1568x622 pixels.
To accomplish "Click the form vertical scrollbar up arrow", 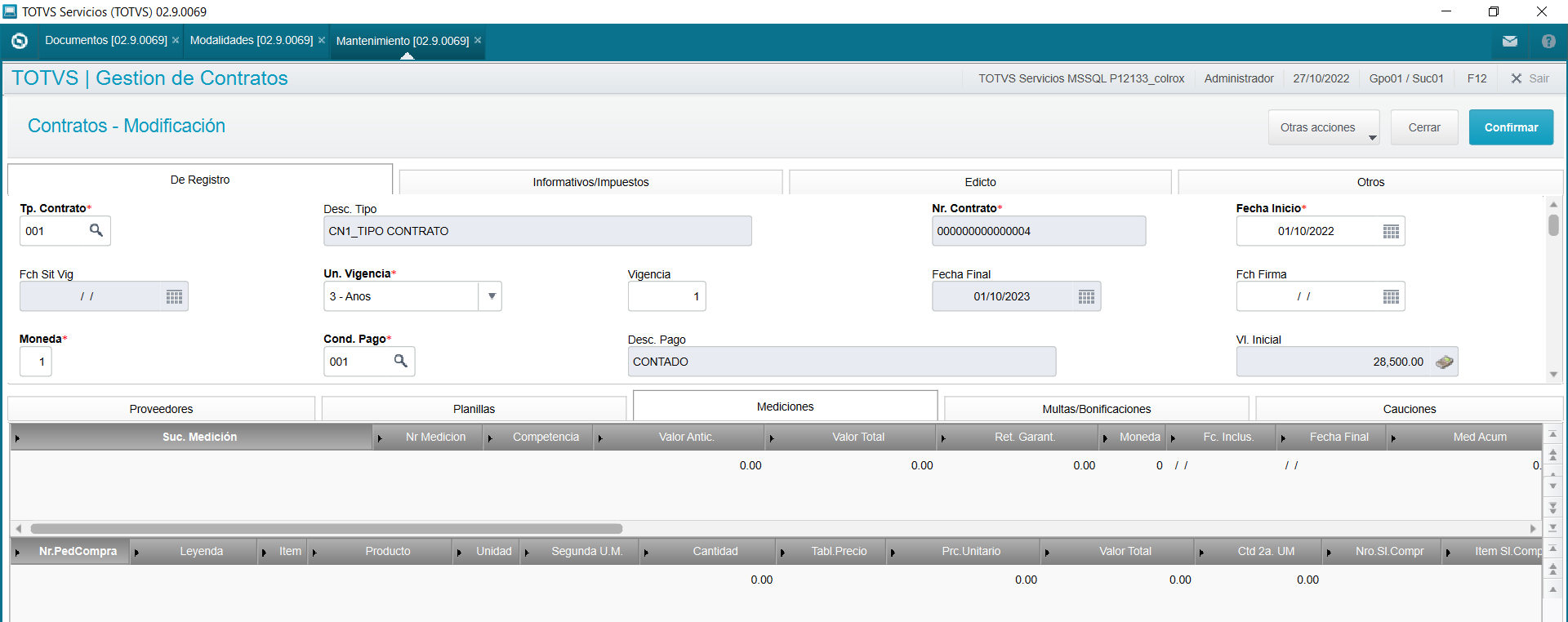I will coord(1553,204).
